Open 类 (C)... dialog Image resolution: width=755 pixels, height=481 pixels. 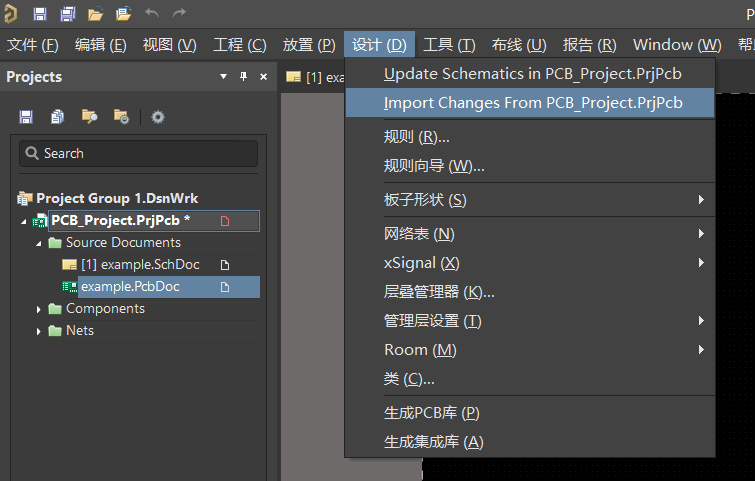pyautogui.click(x=530, y=379)
